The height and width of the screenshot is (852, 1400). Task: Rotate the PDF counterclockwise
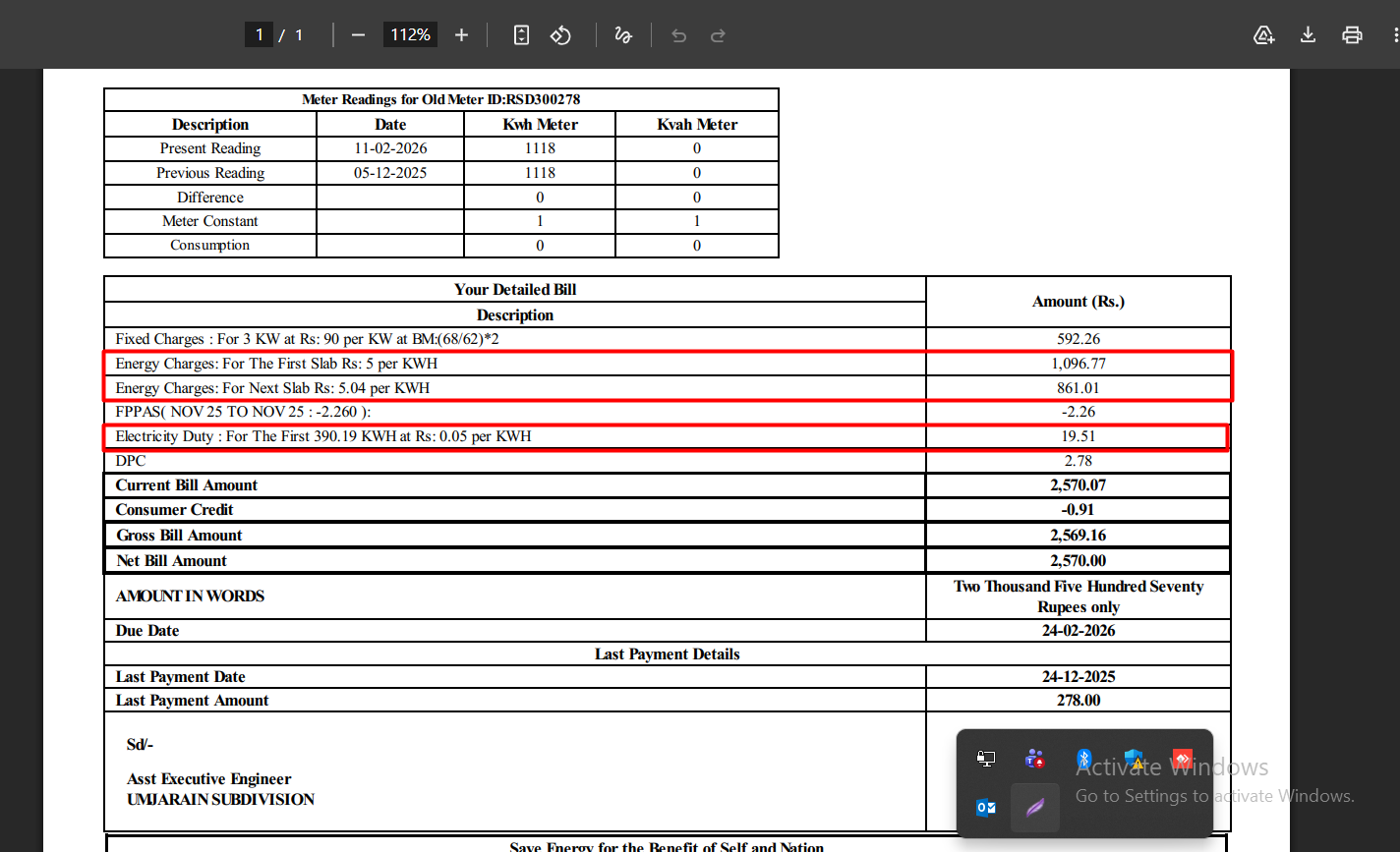tap(560, 35)
